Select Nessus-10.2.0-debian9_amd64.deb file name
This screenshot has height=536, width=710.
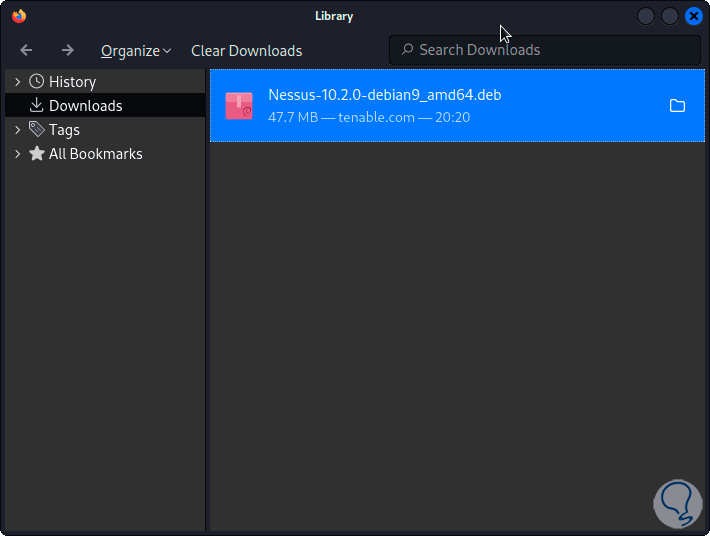coord(384,95)
